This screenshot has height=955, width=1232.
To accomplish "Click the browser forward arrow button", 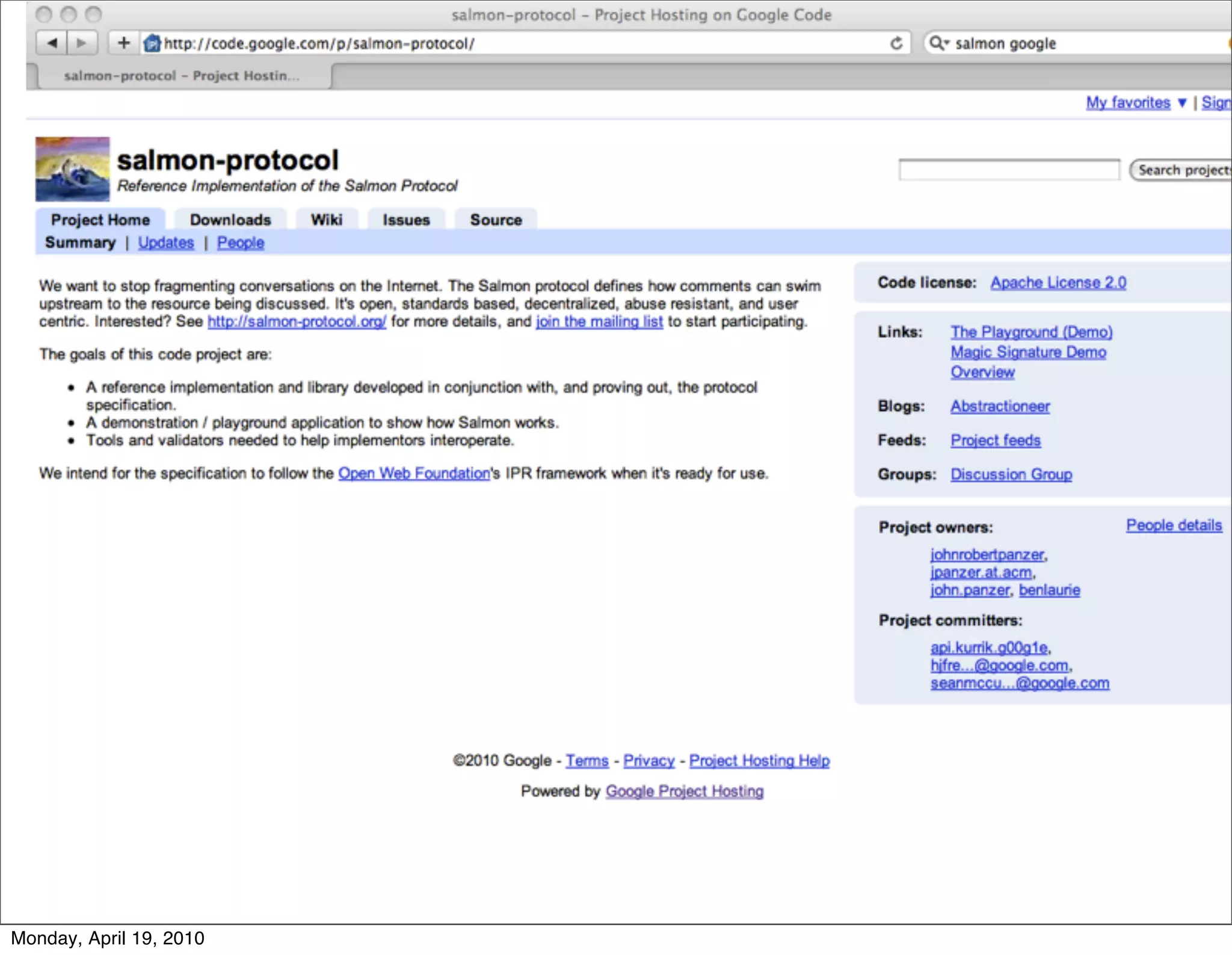I will (82, 43).
